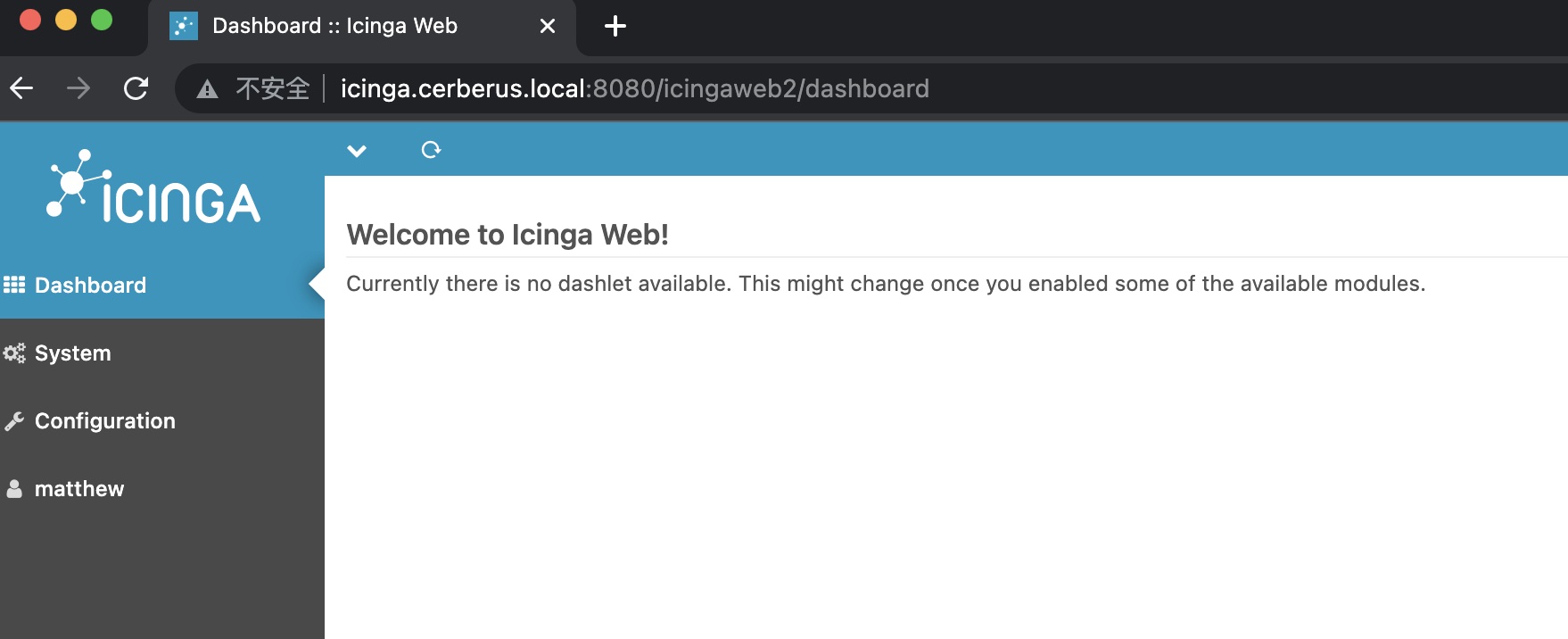Open the Dashboard menu item

pyautogui.click(x=162, y=285)
